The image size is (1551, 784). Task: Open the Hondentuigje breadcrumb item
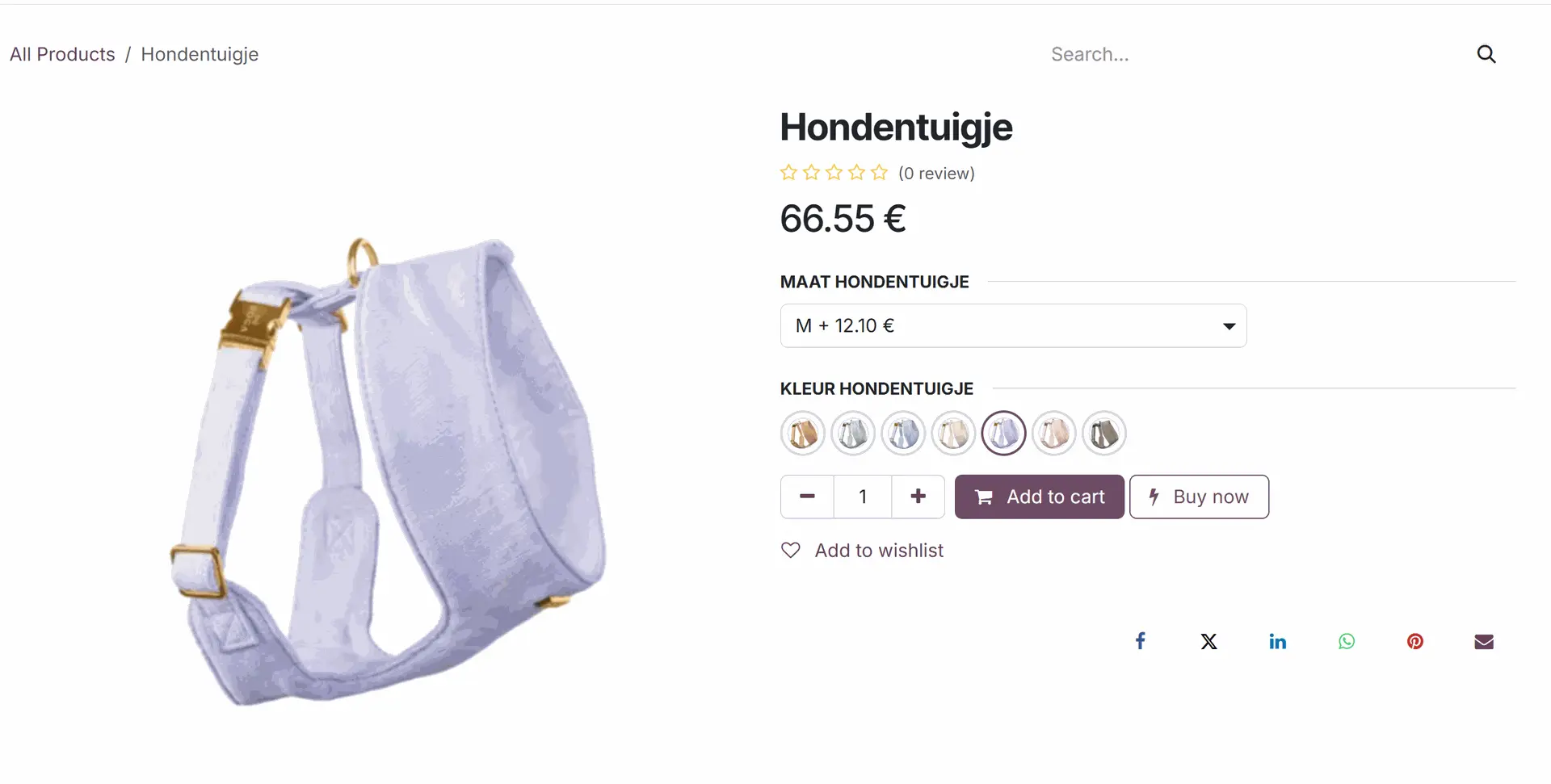(200, 54)
